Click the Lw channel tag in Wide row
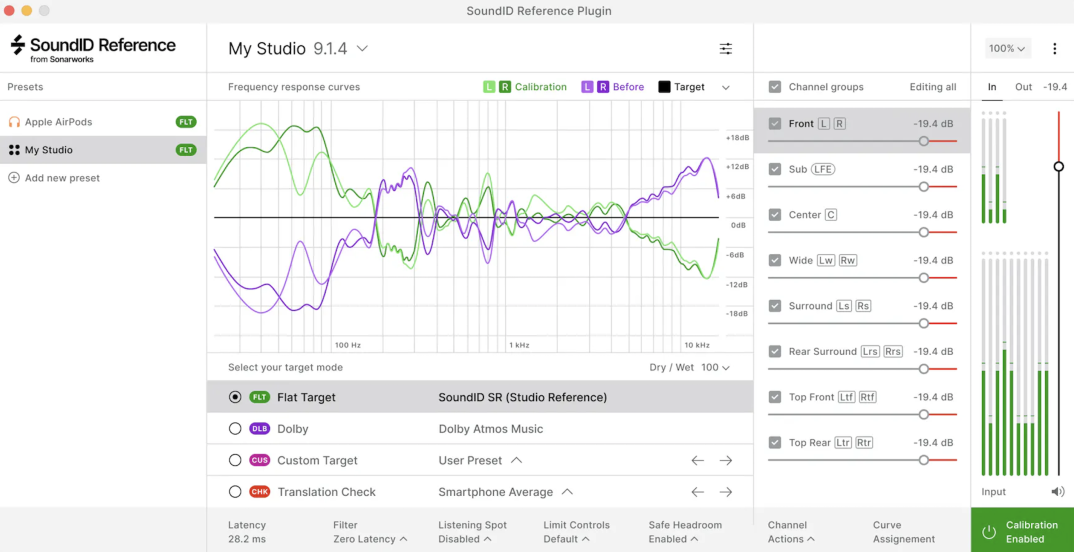The image size is (1074, 552). [826, 260]
